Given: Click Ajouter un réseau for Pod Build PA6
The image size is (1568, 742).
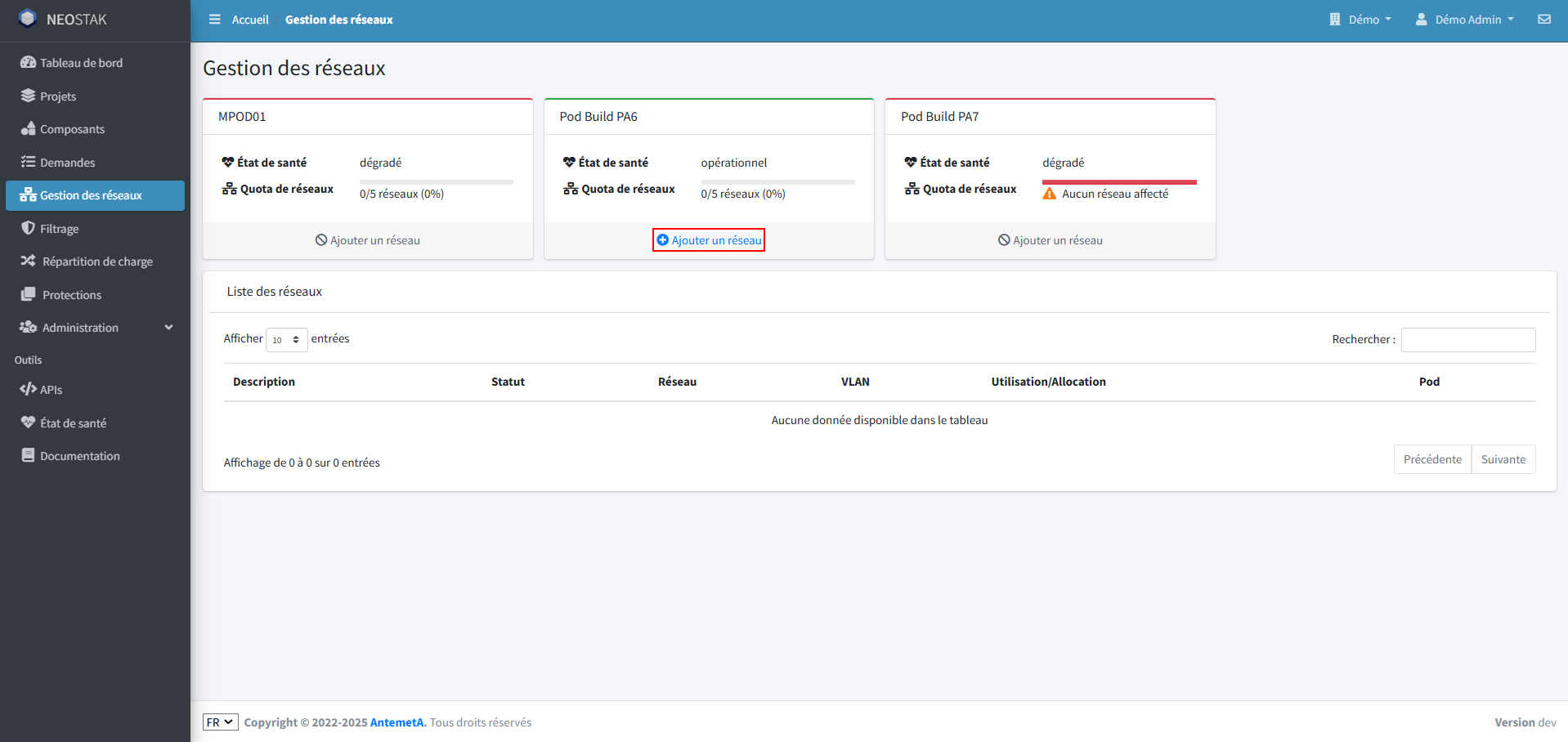Looking at the screenshot, I should [x=709, y=240].
